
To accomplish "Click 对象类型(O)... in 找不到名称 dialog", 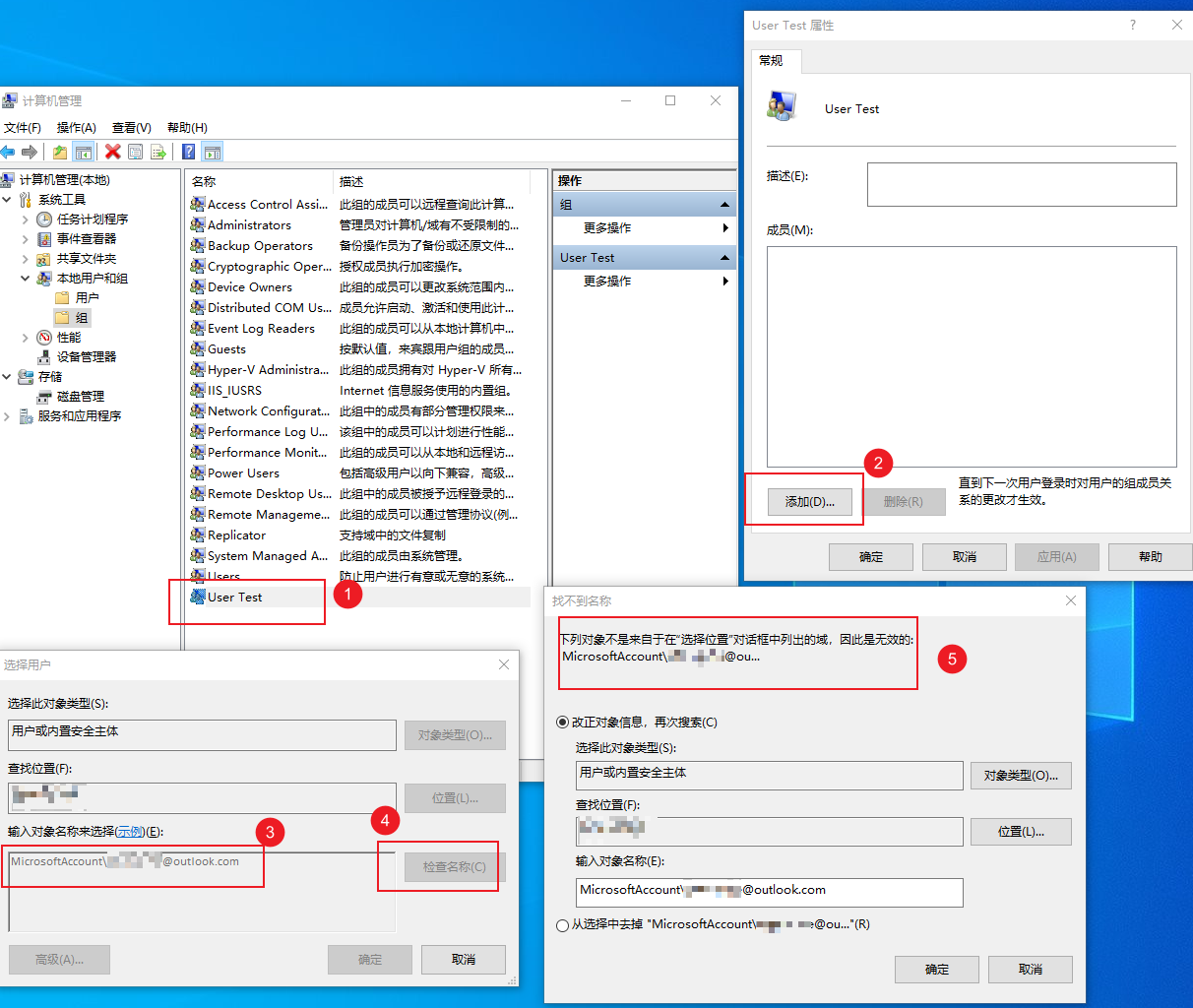I will 1021,776.
